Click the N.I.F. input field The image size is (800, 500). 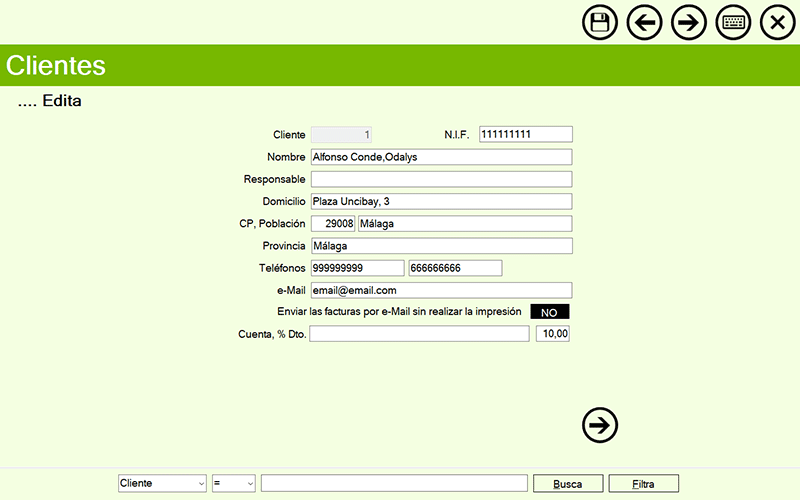tap(525, 134)
